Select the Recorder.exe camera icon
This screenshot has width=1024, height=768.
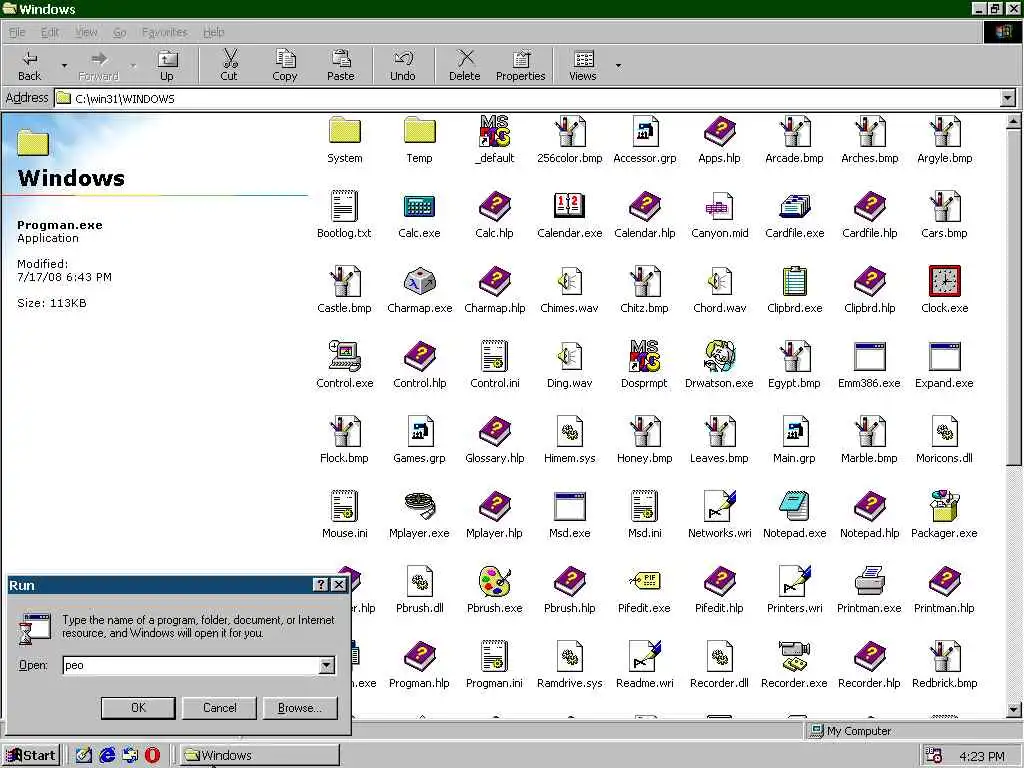coord(794,656)
